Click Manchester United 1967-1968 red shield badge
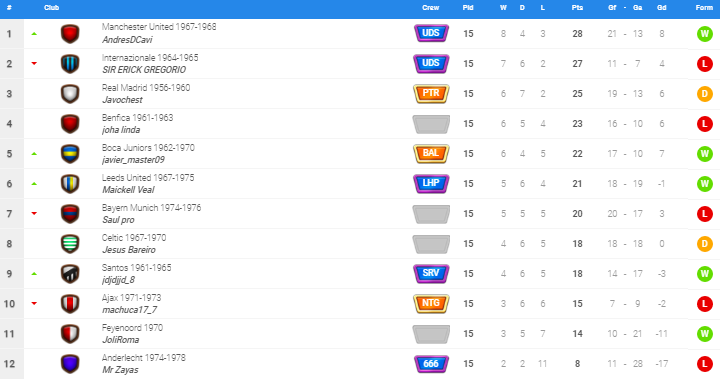The width and height of the screenshot is (720, 379). (x=70, y=34)
